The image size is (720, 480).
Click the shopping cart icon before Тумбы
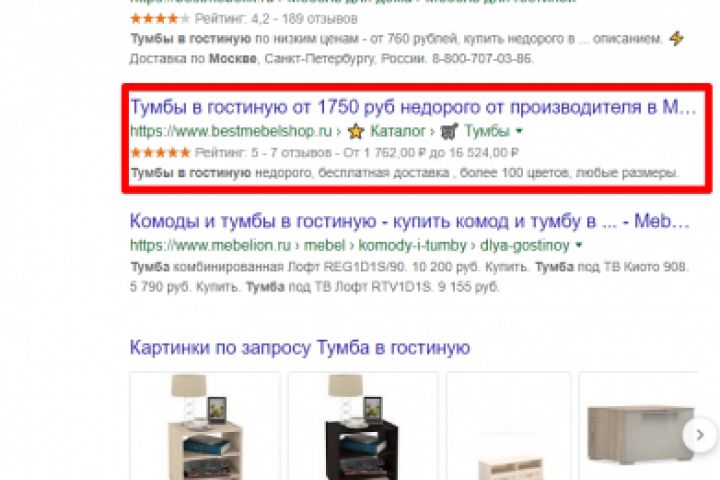coord(449,131)
